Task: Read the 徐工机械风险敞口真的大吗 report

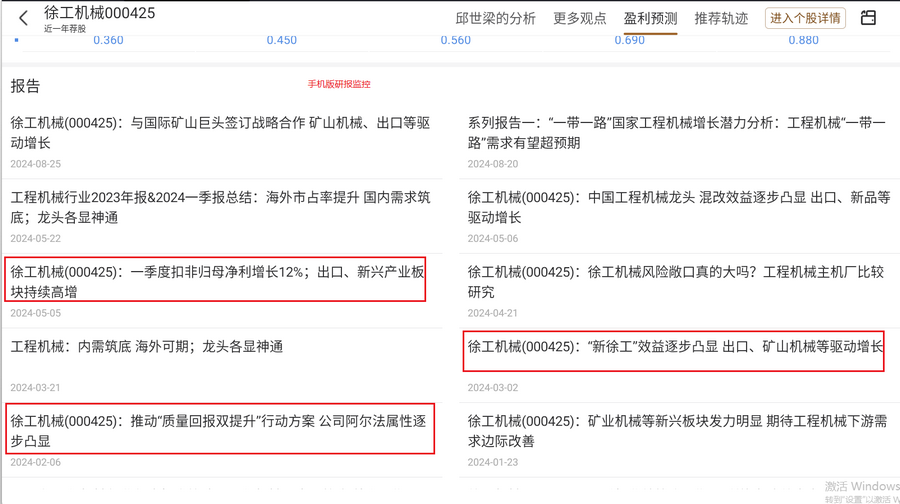Action: pyautogui.click(x=676, y=282)
